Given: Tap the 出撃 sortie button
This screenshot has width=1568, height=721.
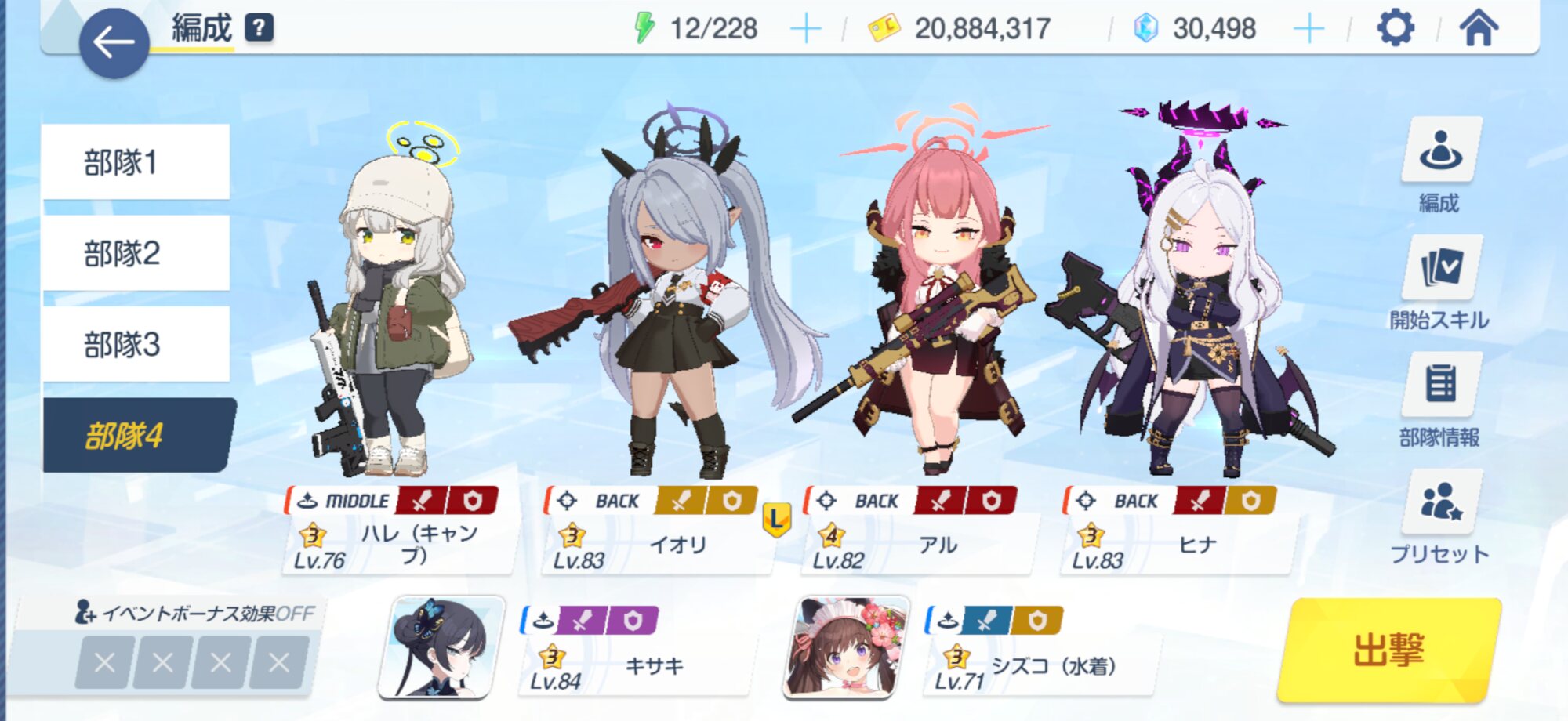Looking at the screenshot, I should (x=1388, y=650).
